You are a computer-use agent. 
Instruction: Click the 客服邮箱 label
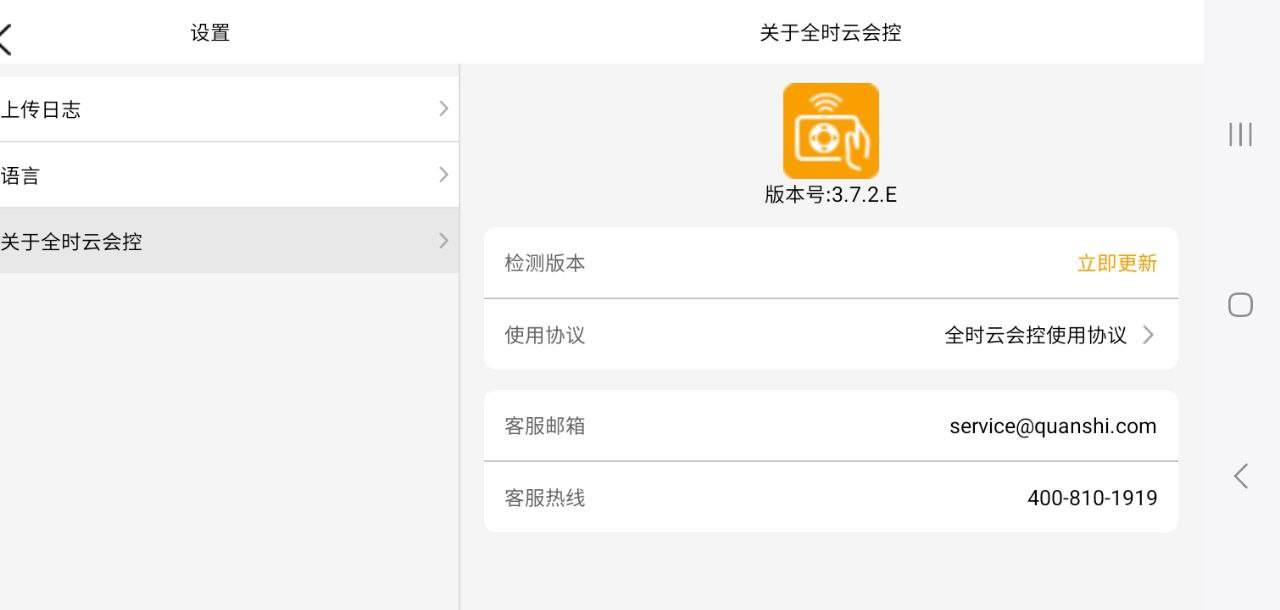pos(545,426)
